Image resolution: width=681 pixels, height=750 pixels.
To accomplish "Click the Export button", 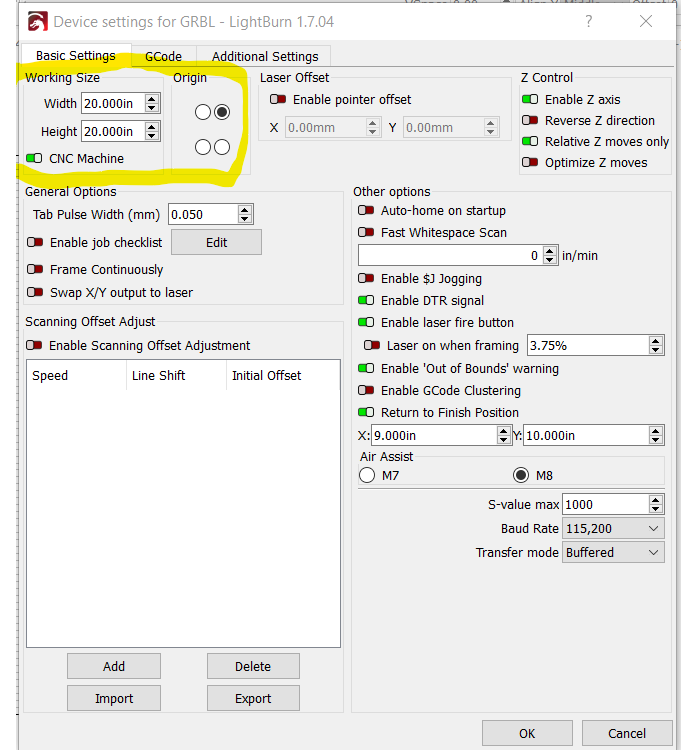I will [253, 698].
